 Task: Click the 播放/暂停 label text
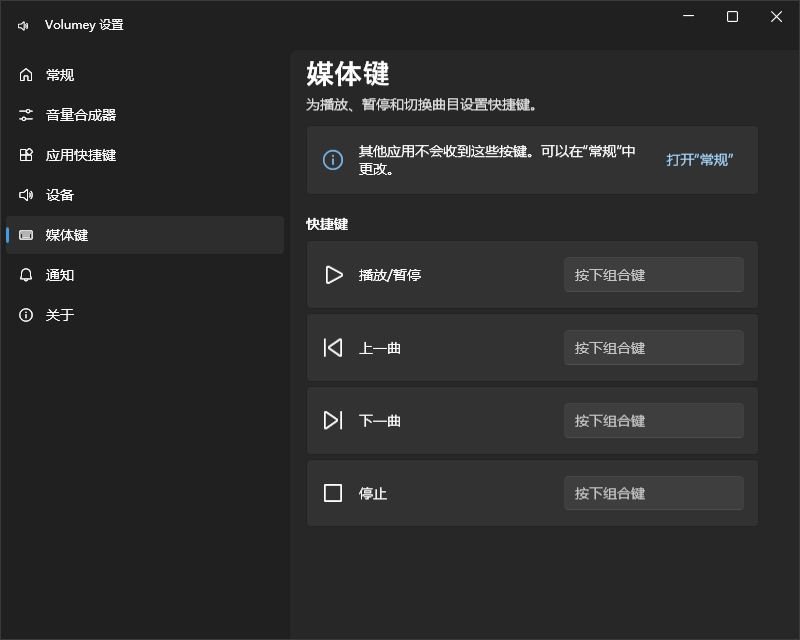[390, 275]
